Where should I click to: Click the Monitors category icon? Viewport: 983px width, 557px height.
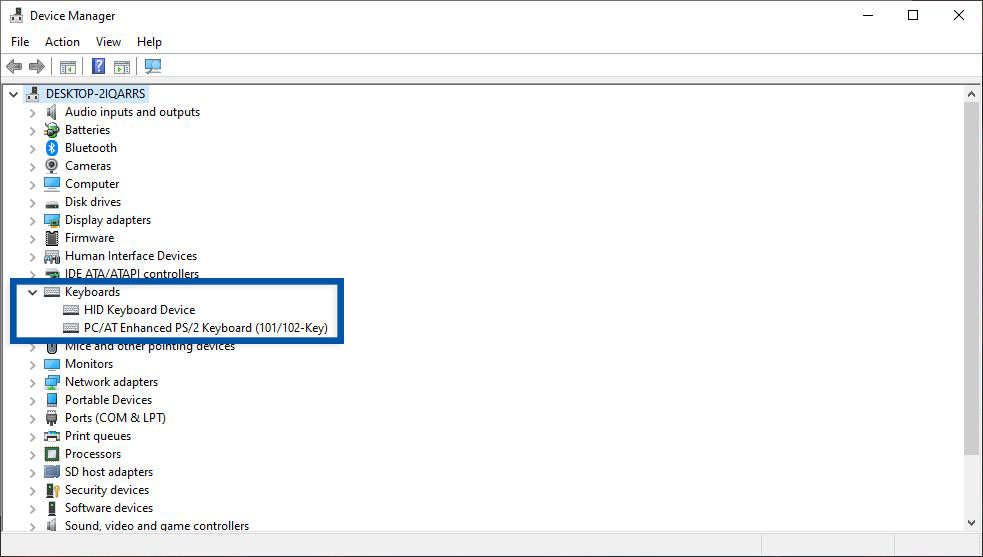pos(51,364)
